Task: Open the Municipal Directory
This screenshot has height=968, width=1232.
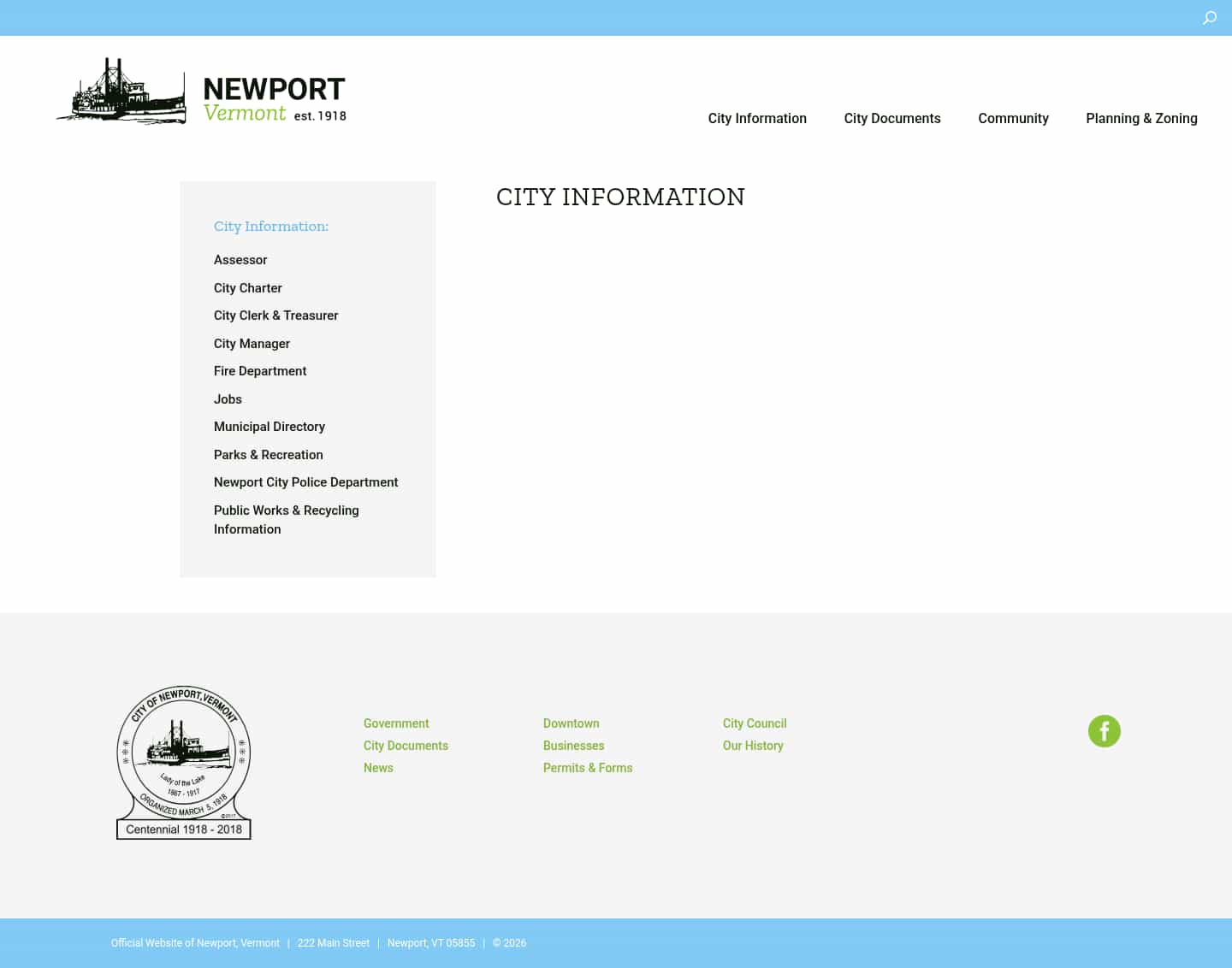Action: pyautogui.click(x=269, y=427)
